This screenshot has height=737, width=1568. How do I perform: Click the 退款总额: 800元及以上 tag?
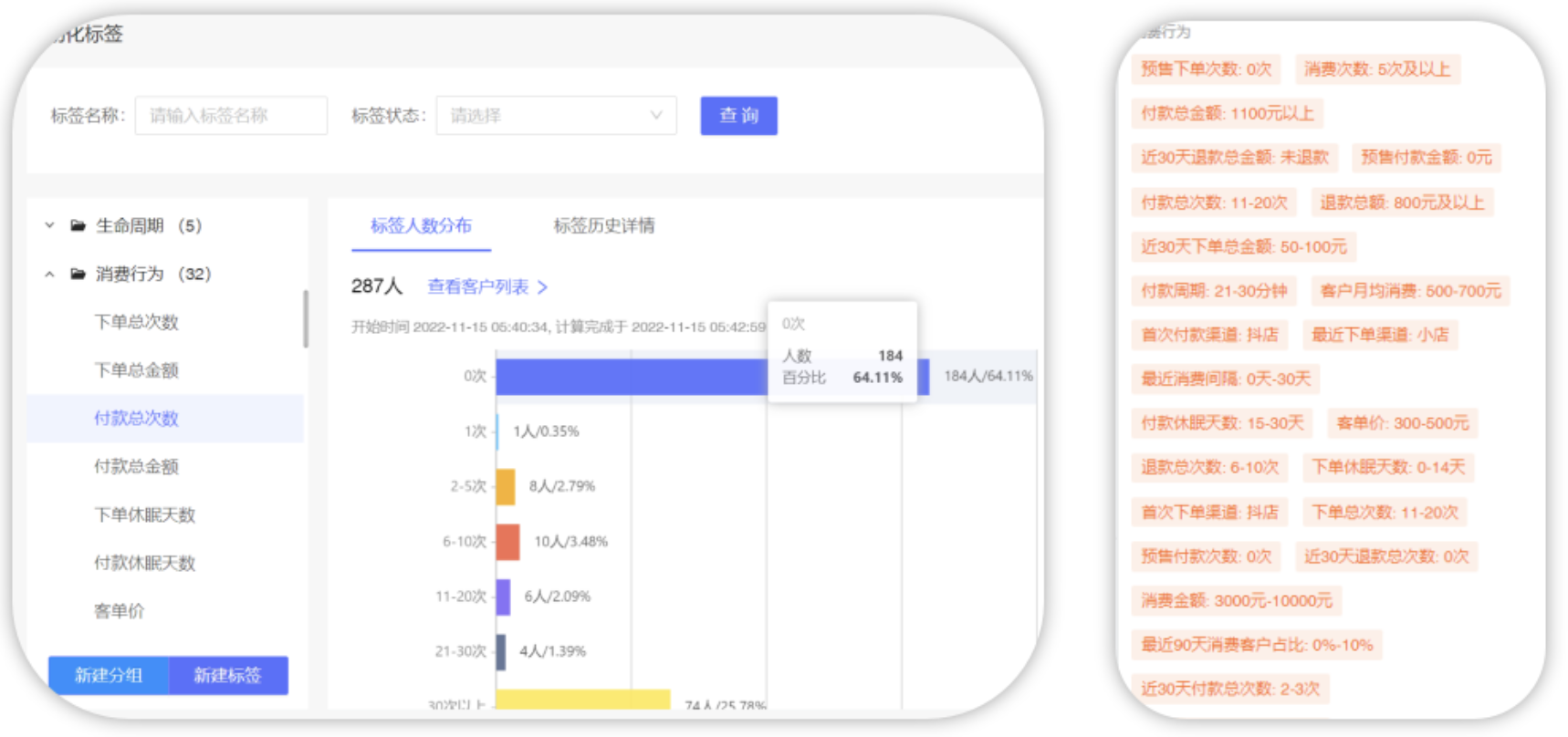coord(1402,202)
